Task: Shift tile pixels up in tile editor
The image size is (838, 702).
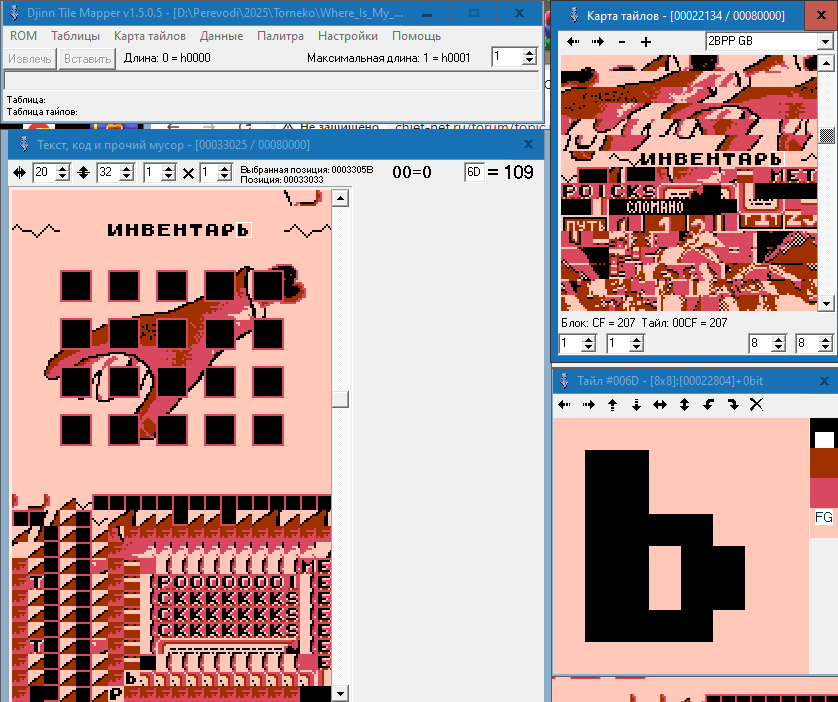Action: tap(612, 405)
